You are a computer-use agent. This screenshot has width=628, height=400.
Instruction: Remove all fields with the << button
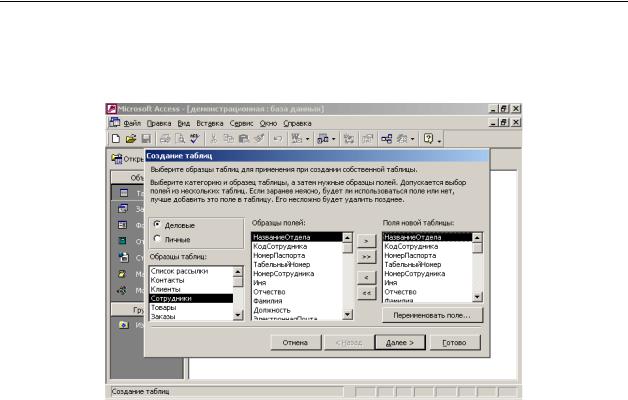(x=366, y=293)
